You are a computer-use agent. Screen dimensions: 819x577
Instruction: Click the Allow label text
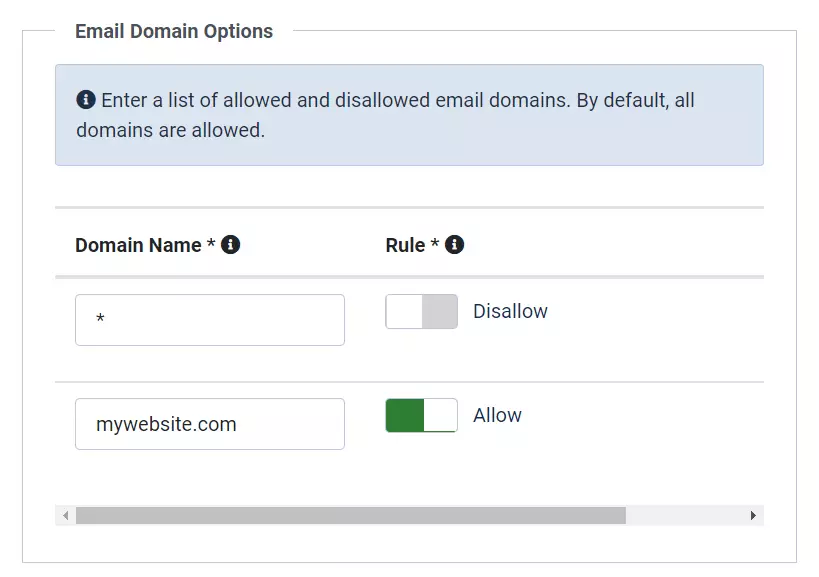[497, 415]
